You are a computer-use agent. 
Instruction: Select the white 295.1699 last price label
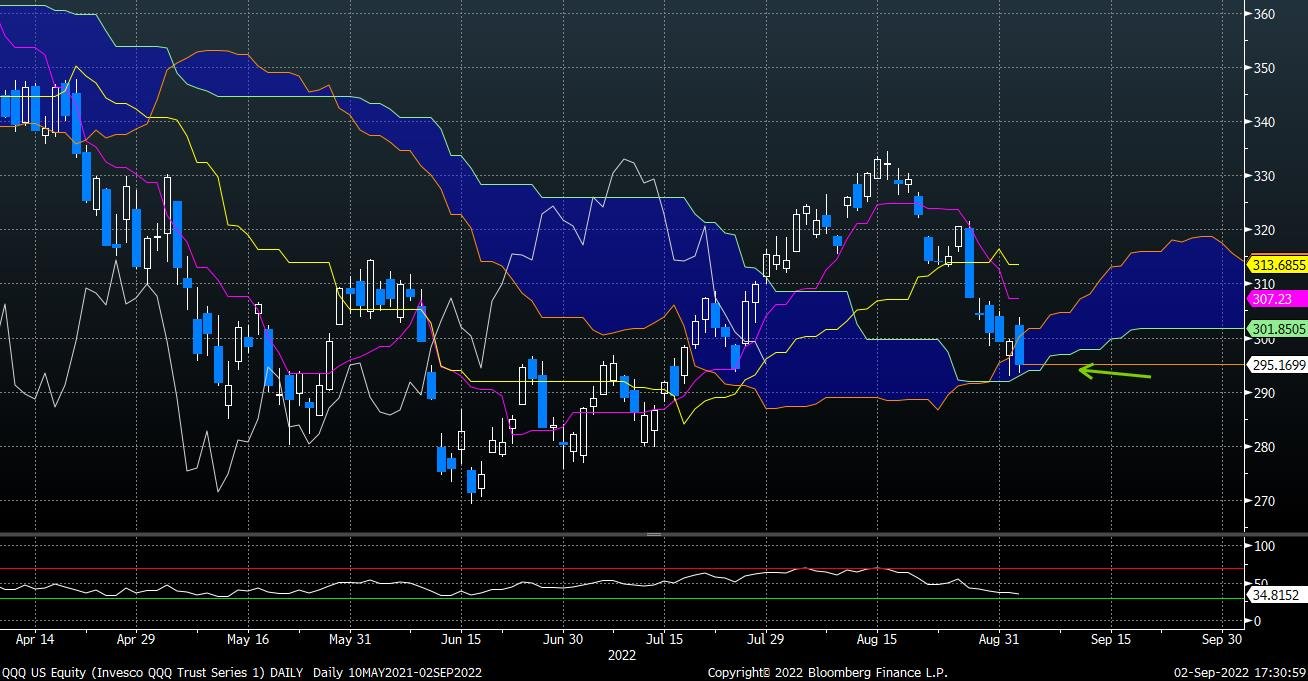(x=1282, y=366)
